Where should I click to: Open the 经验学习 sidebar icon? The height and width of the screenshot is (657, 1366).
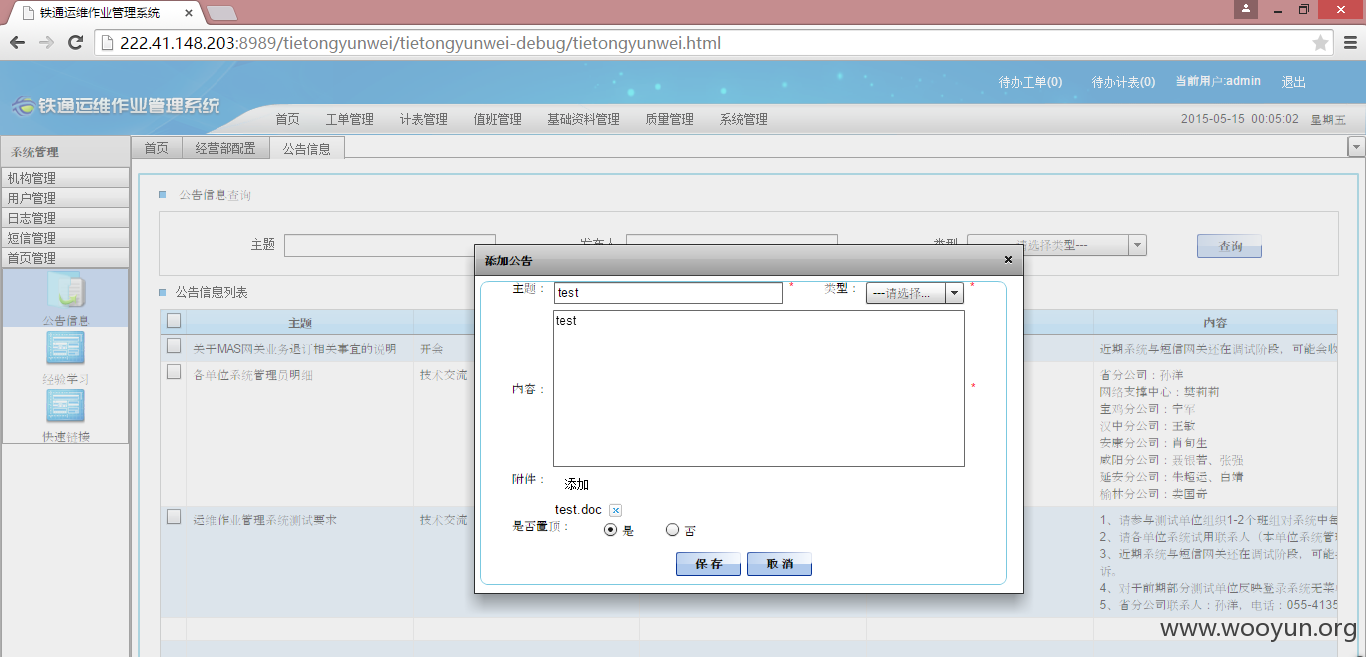point(65,348)
